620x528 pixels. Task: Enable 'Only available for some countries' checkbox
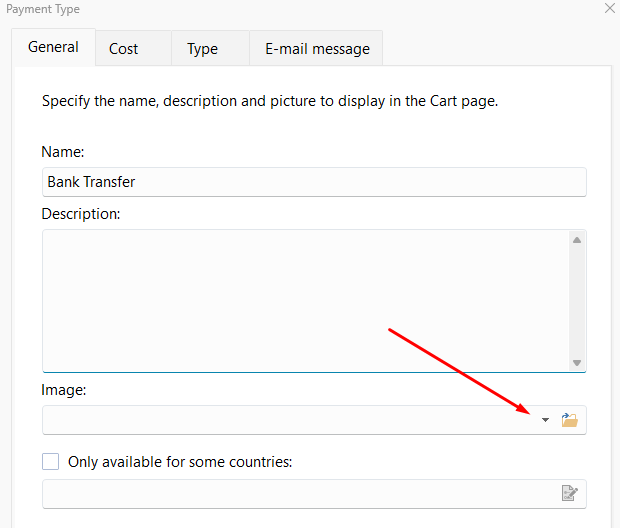click(51, 462)
